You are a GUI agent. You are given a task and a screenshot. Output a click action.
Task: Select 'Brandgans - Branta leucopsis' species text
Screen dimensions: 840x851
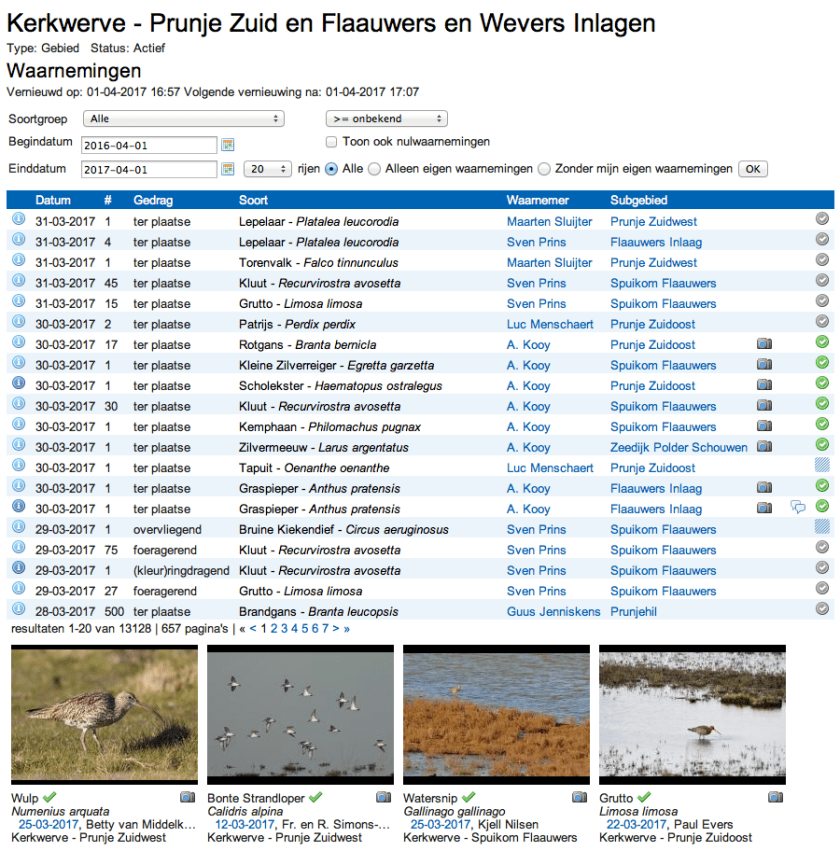point(319,612)
